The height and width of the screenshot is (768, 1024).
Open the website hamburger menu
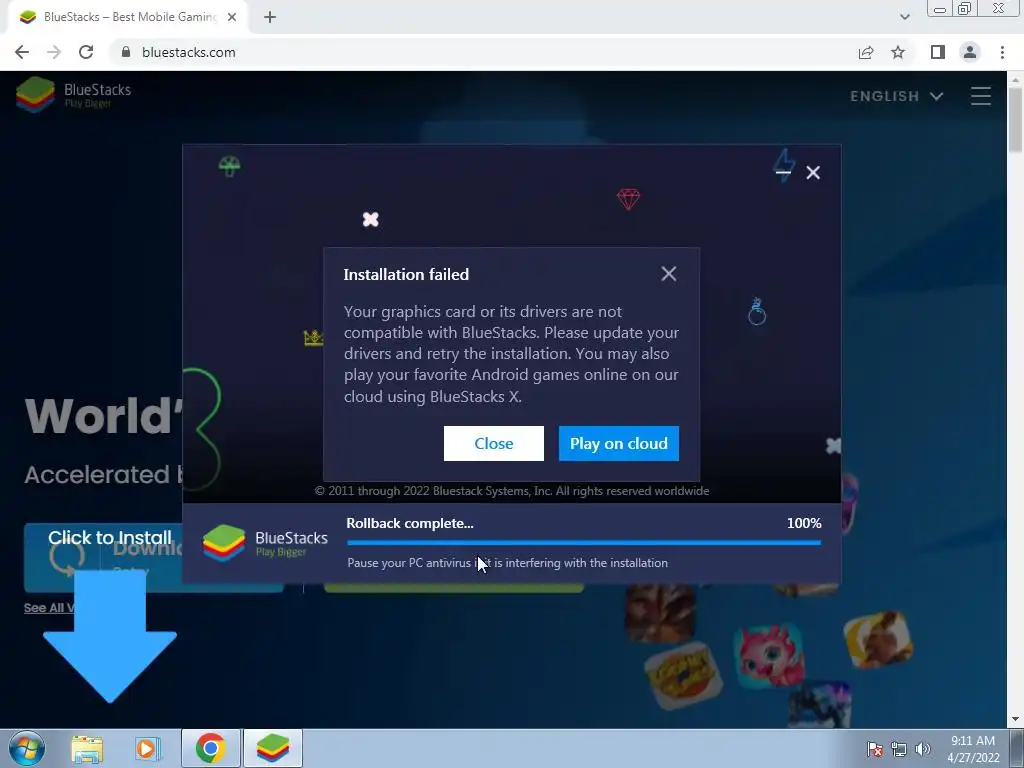click(980, 96)
